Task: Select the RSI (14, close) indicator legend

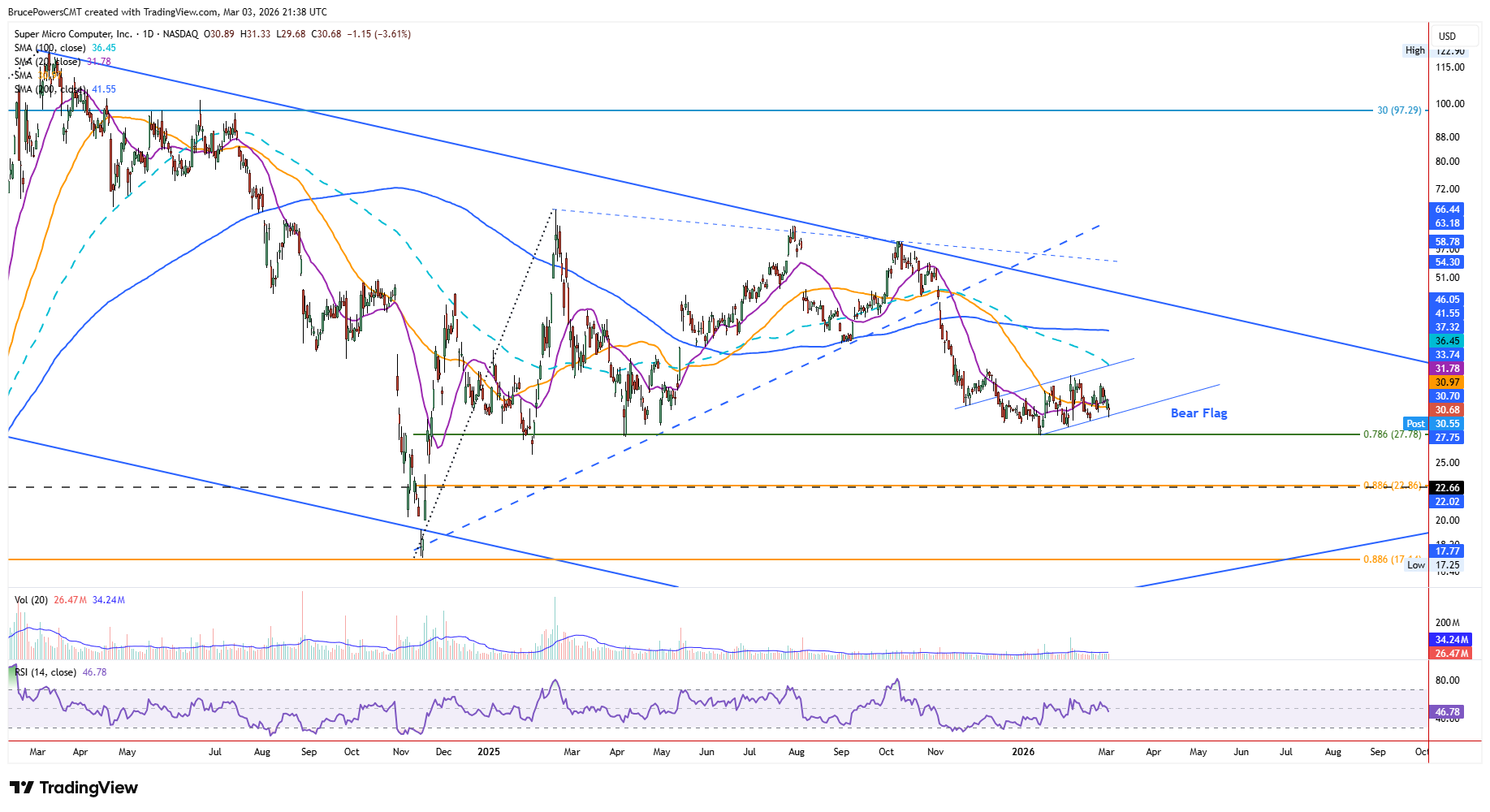Action: 61,672
